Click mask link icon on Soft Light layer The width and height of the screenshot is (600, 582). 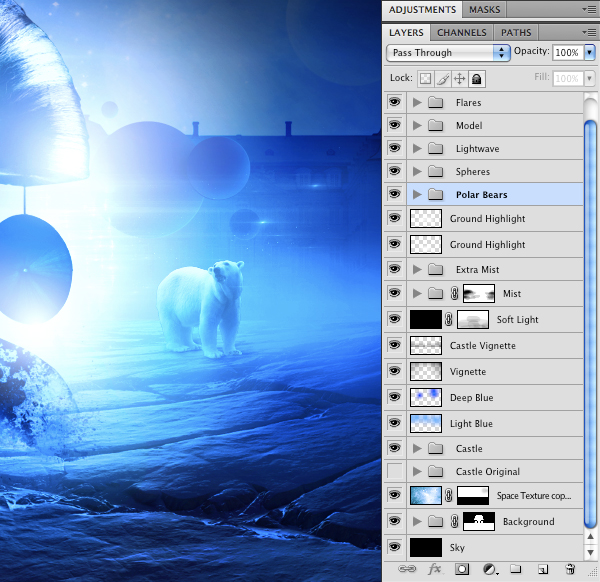pos(448,320)
